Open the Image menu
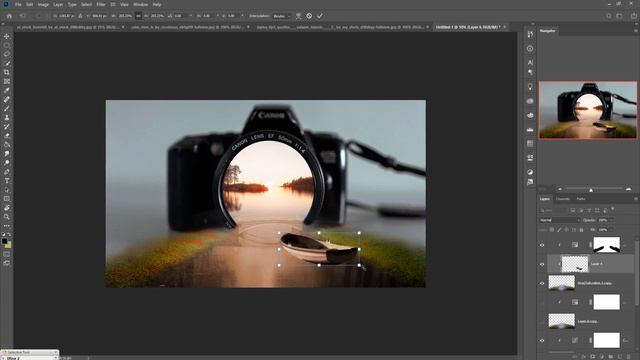 click(43, 4)
